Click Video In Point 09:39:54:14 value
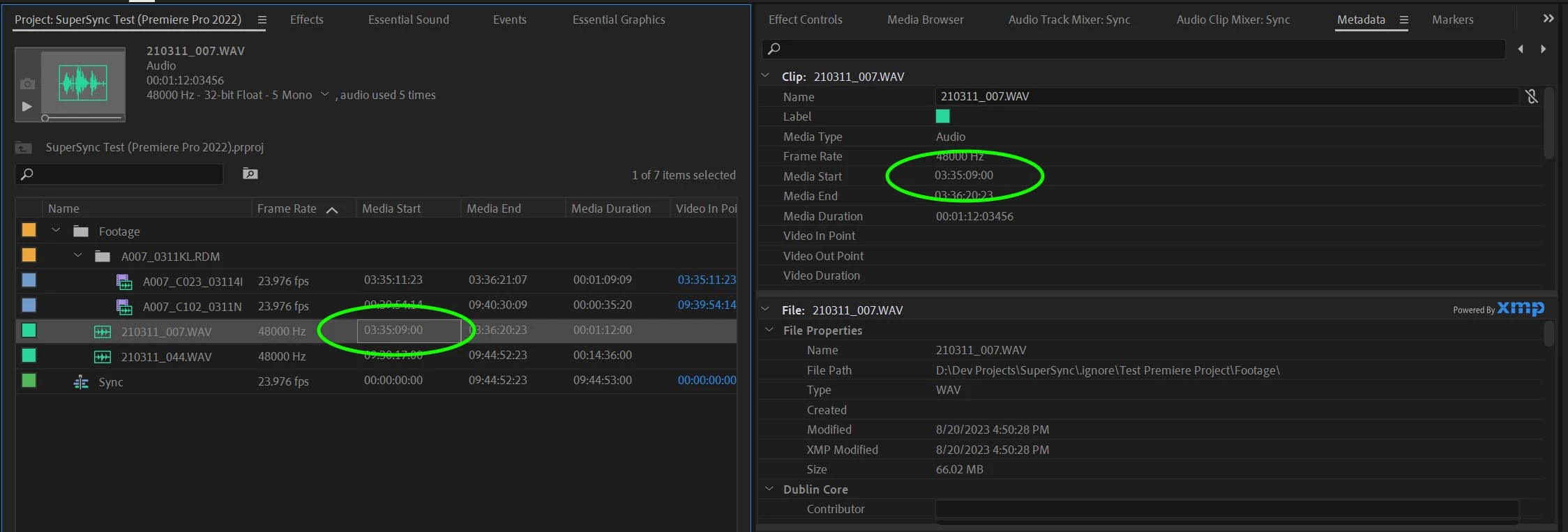 point(707,305)
